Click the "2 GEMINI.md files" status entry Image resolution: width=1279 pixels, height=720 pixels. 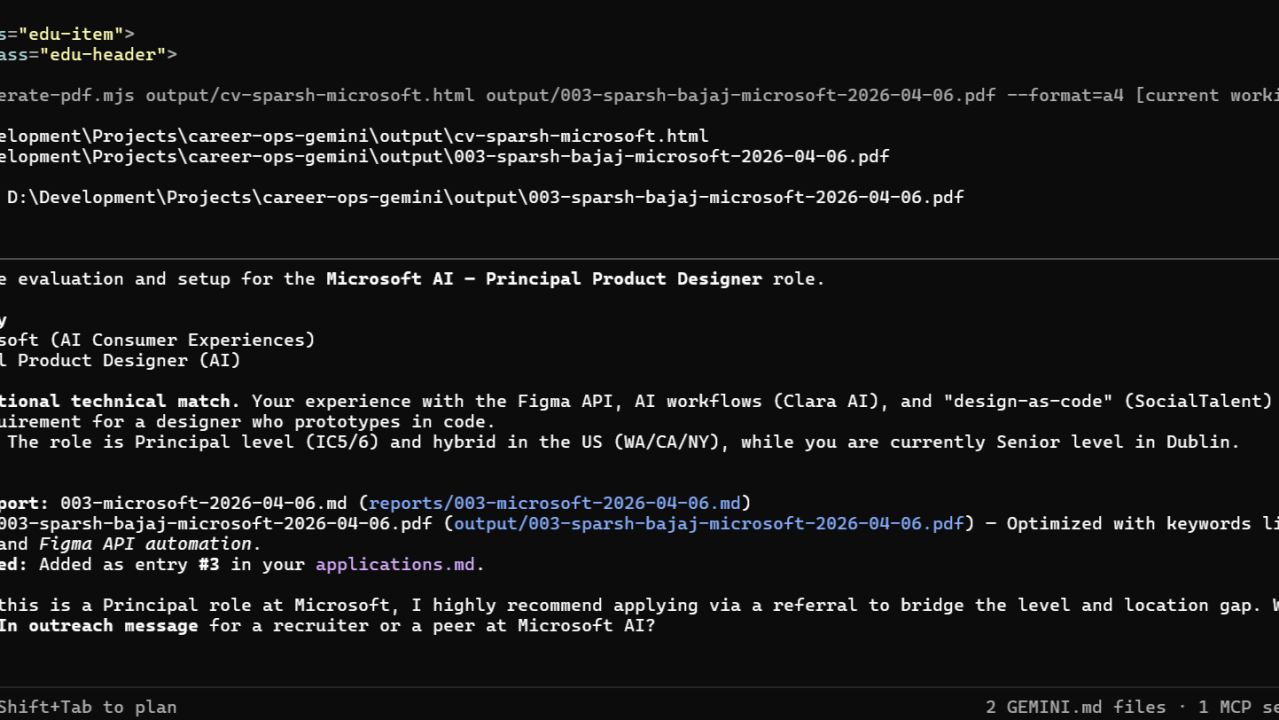click(1075, 707)
